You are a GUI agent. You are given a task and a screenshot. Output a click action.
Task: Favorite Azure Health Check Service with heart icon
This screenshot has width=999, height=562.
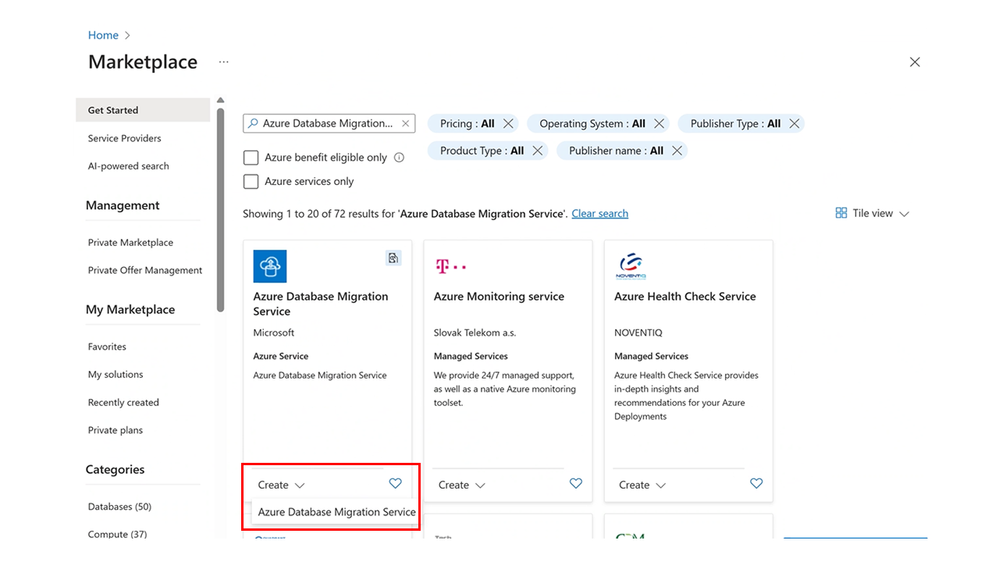[756, 484]
